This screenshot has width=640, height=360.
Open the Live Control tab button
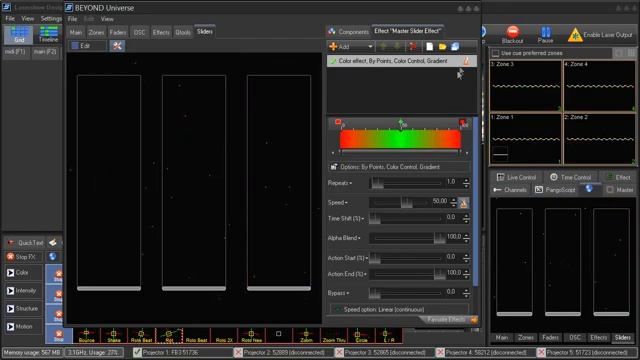click(516, 177)
